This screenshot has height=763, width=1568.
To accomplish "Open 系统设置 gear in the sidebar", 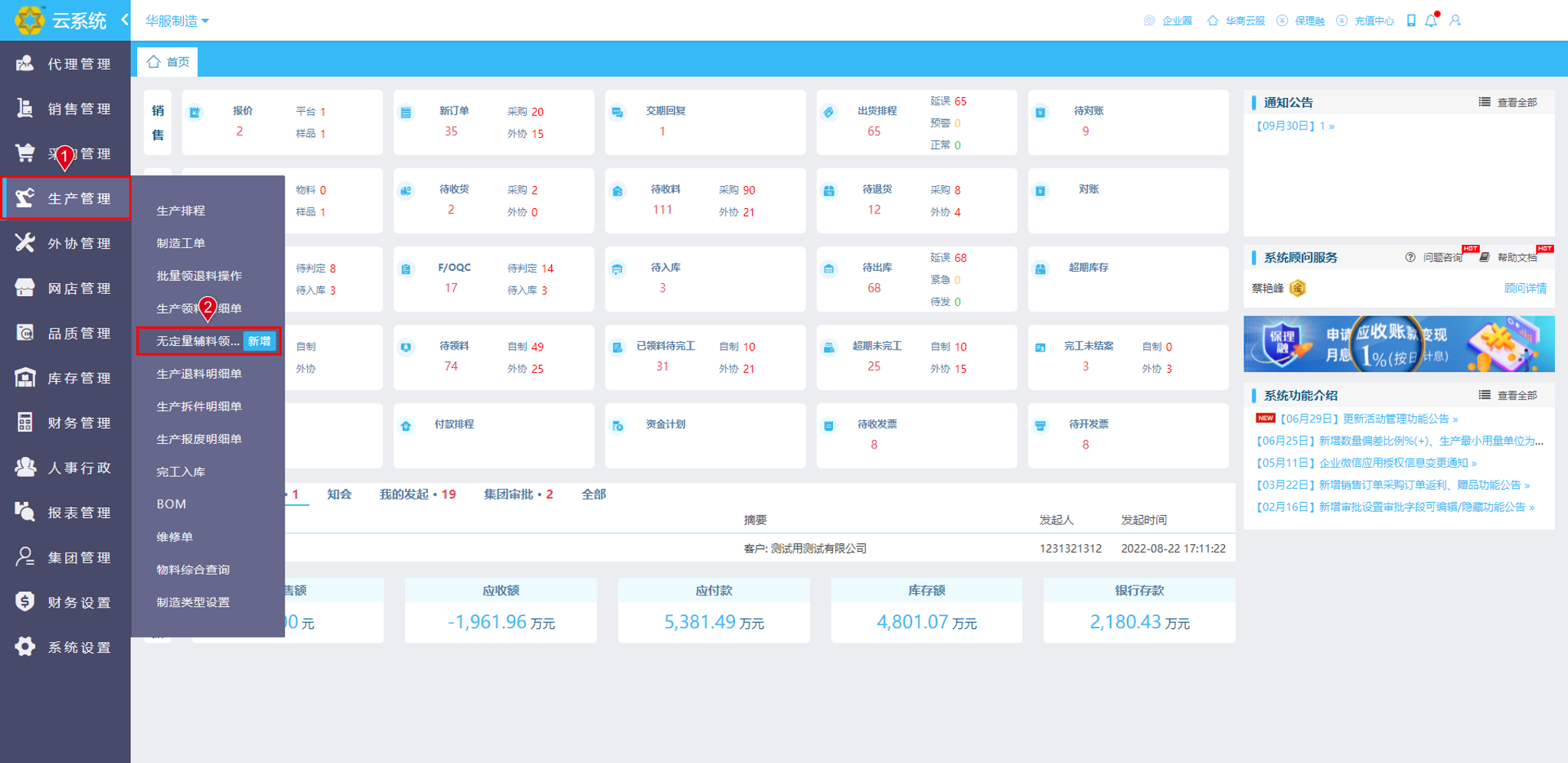I will [x=25, y=647].
